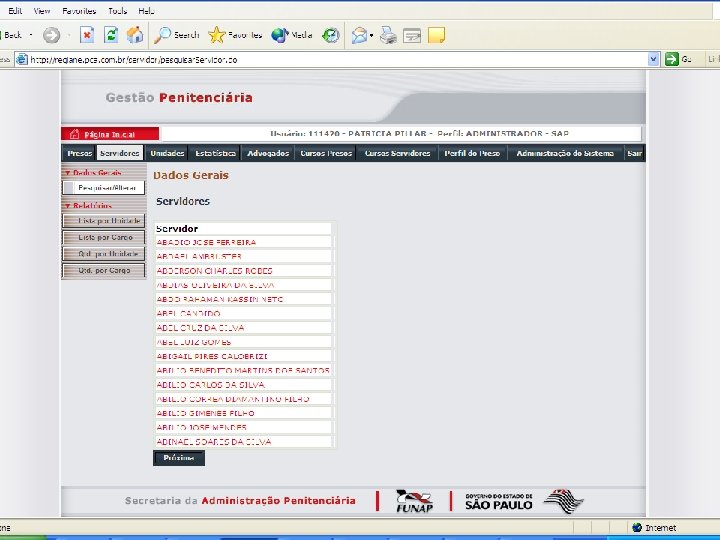The width and height of the screenshot is (720, 540).
Task: Open the View menu
Action: click(x=42, y=11)
